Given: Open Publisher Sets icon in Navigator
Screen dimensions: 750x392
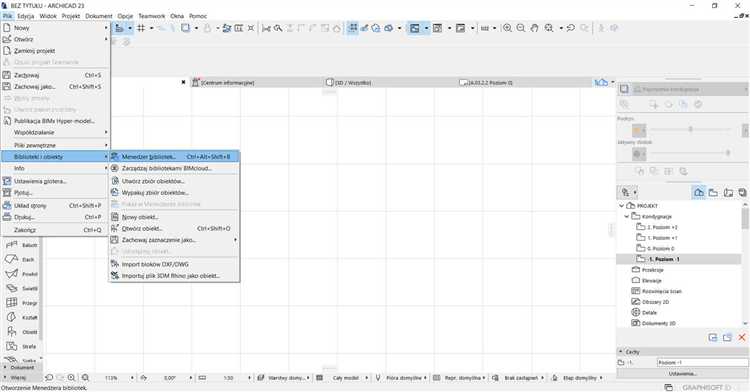Looking at the screenshot, I should (x=742, y=192).
